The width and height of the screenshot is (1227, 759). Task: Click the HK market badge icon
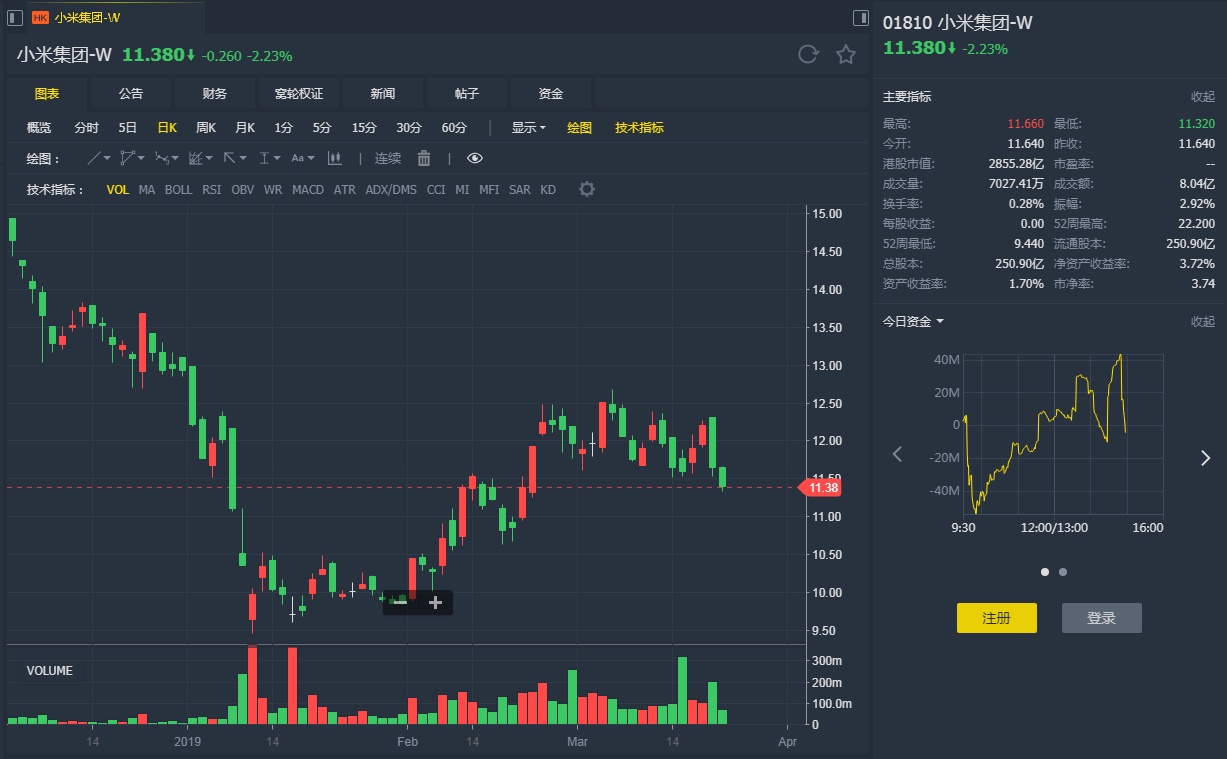[40, 17]
